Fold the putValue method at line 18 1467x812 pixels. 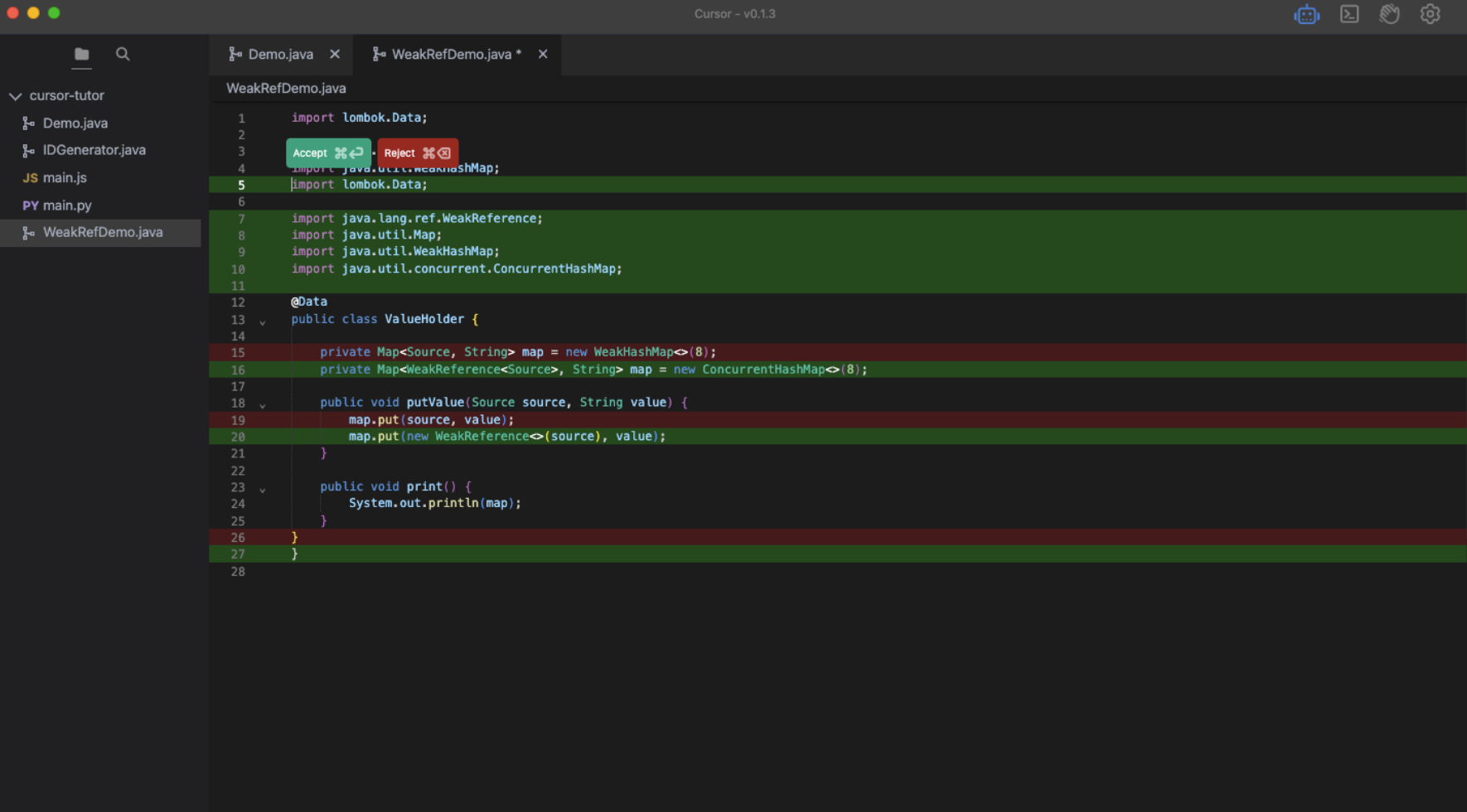click(x=263, y=406)
